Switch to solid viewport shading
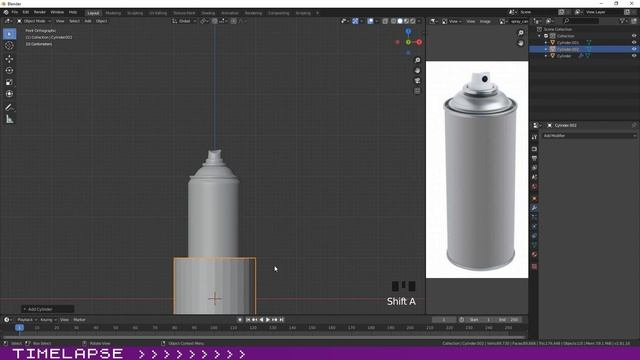This screenshot has height=360, width=640. click(x=400, y=21)
